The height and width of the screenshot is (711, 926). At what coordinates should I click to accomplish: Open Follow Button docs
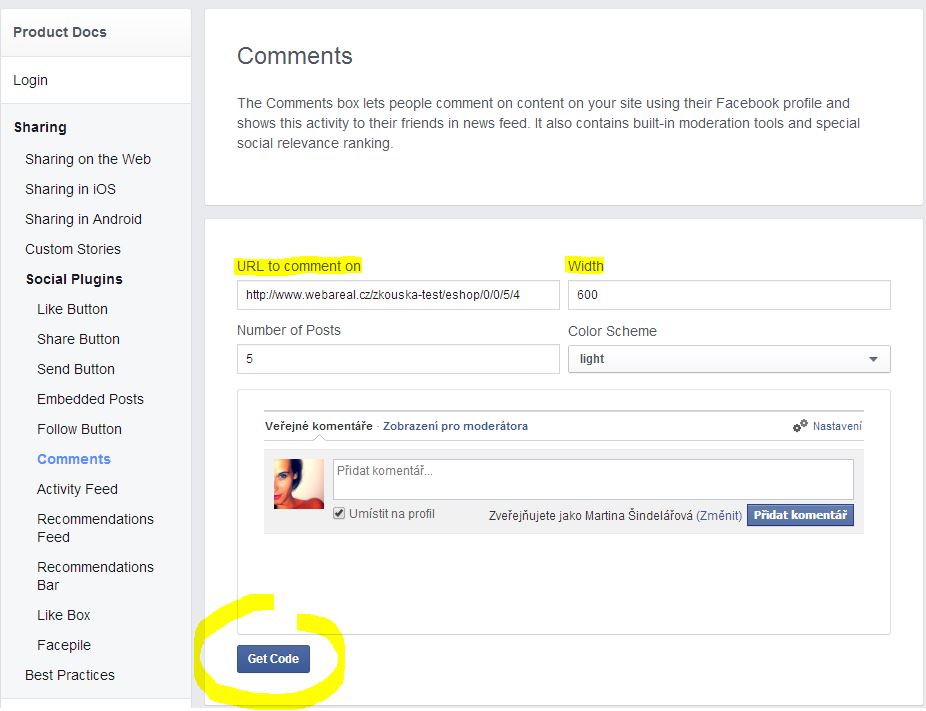coord(80,429)
